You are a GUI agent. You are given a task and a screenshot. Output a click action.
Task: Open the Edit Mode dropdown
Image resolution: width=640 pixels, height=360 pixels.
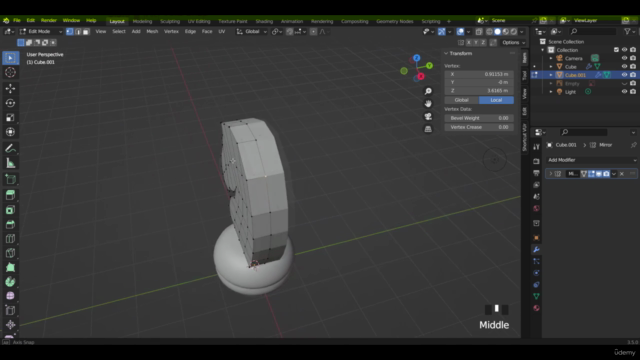tap(41, 31)
